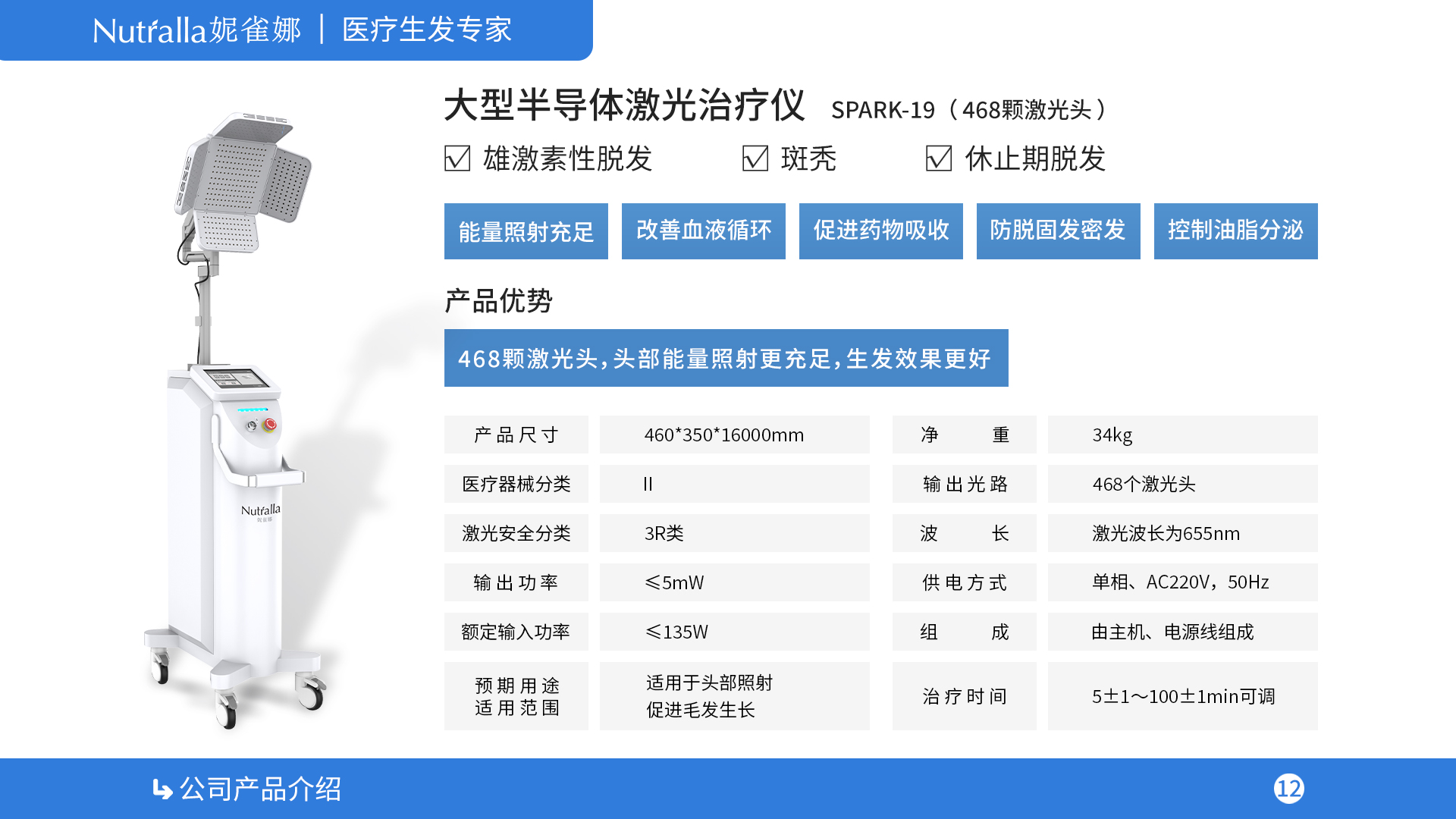The image size is (1456, 819).
Task: Click the 由主机、电源线组成 value cell
Action: (x=1183, y=632)
